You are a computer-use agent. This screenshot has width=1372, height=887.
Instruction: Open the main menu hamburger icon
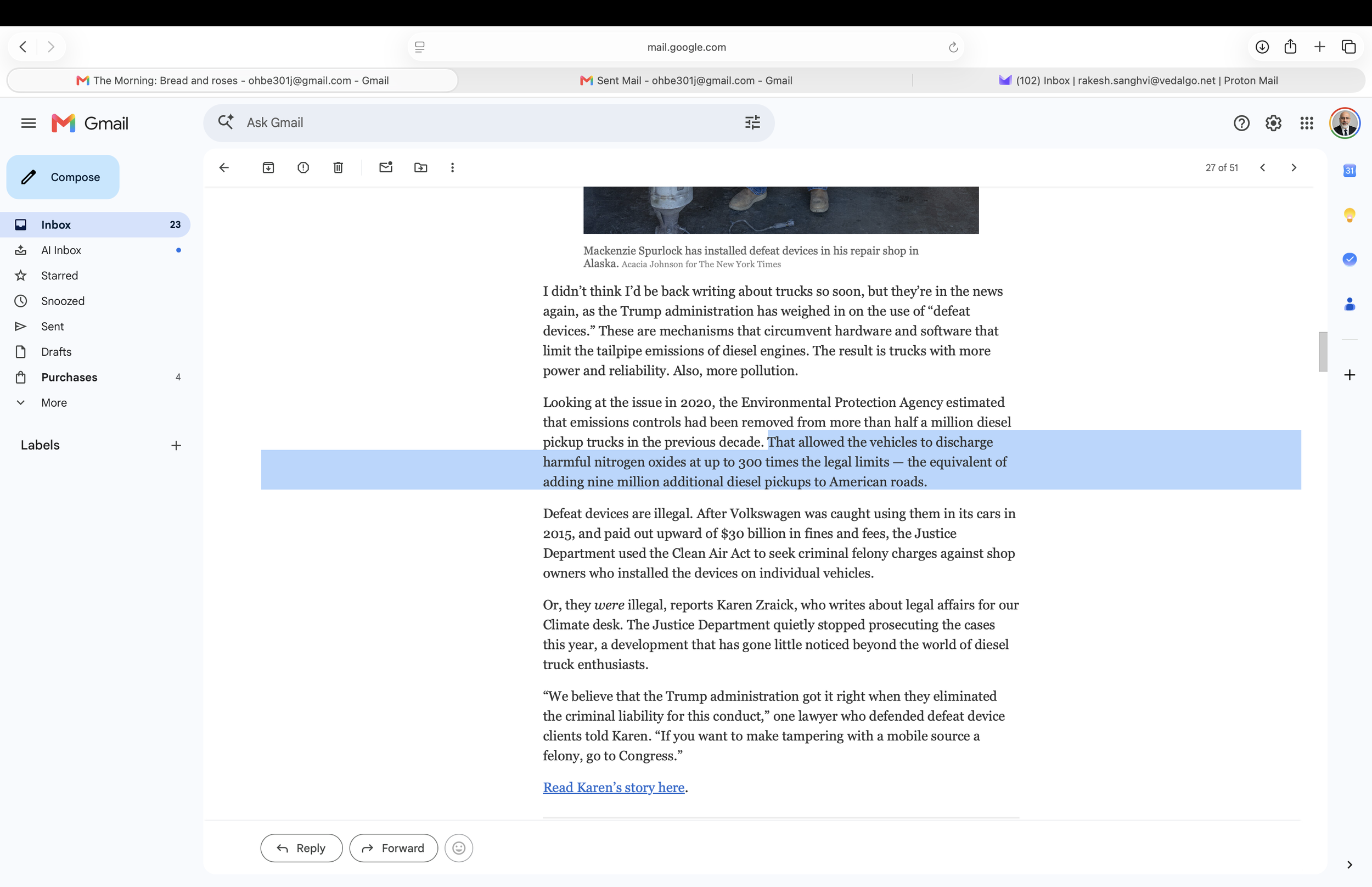28,123
